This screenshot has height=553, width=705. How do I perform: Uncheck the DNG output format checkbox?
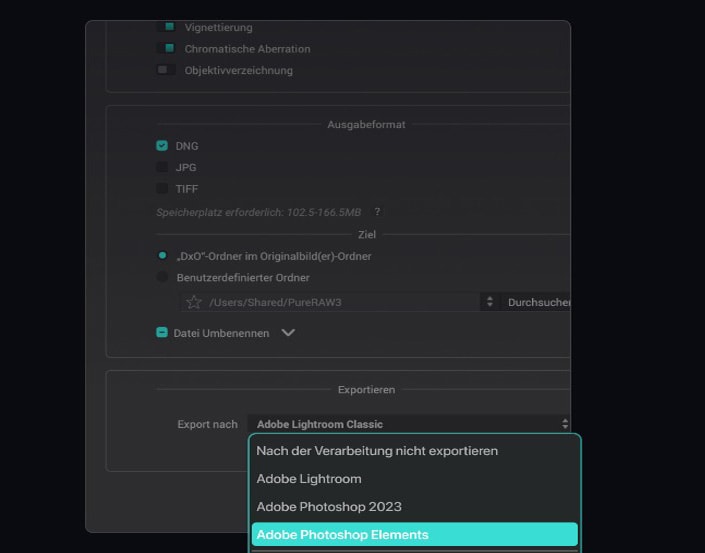(162, 146)
